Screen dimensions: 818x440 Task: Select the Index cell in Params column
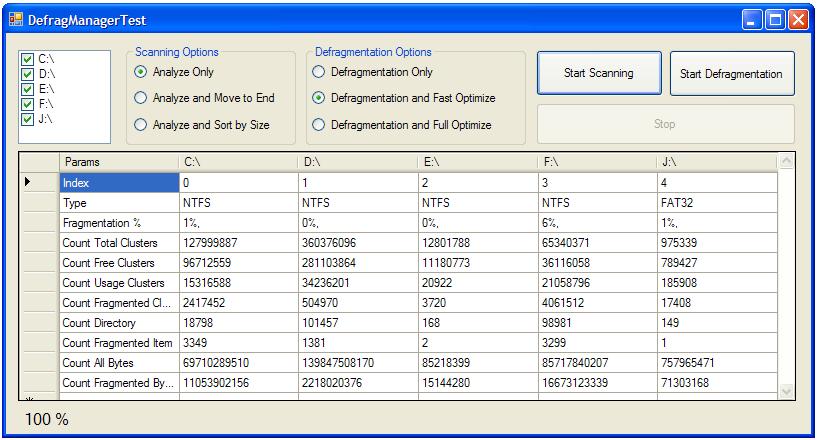tap(119, 183)
